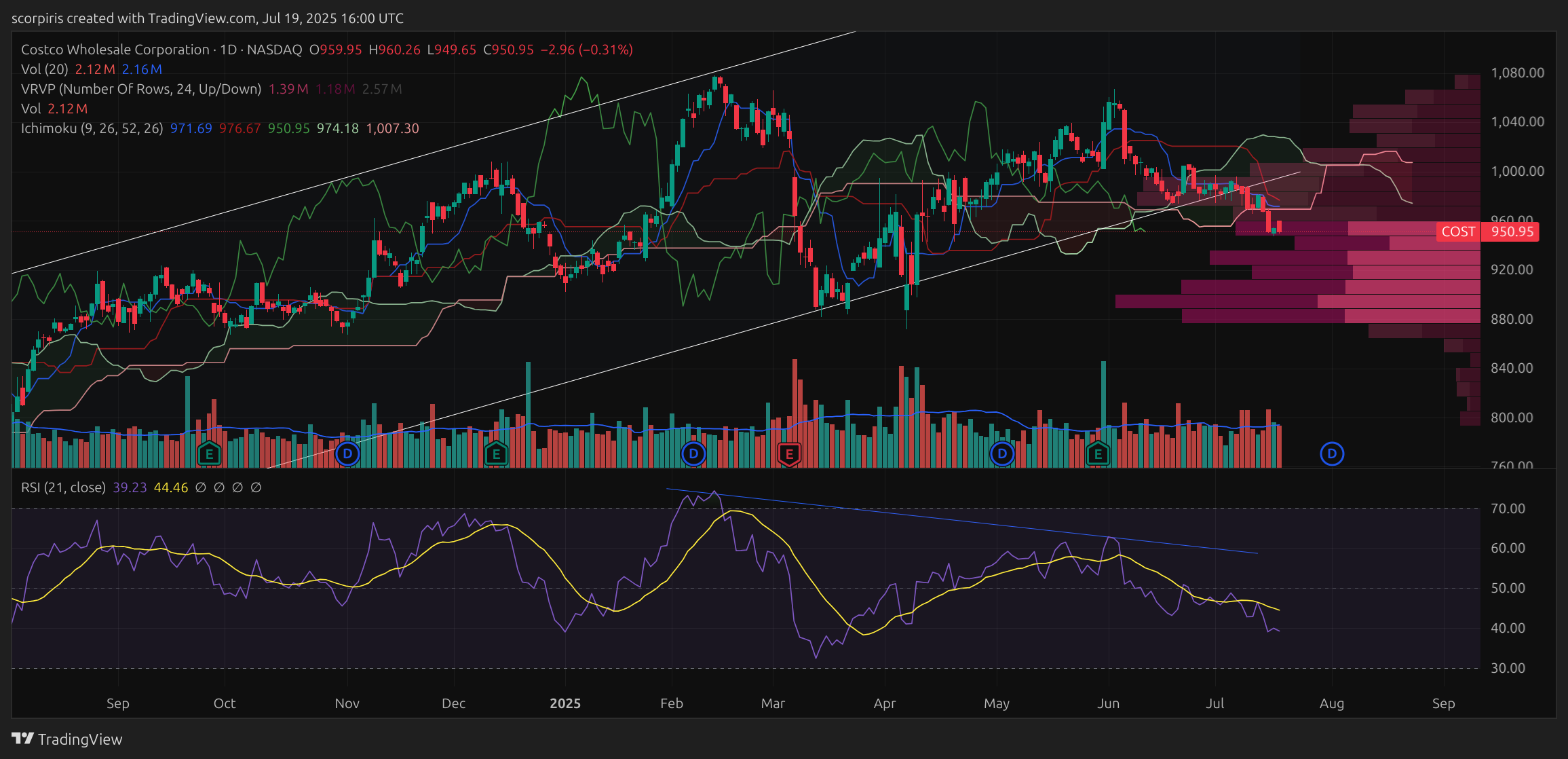Click the Costco Wholesale Corporation chart title
Image resolution: width=1568 pixels, height=759 pixels.
click(x=115, y=50)
